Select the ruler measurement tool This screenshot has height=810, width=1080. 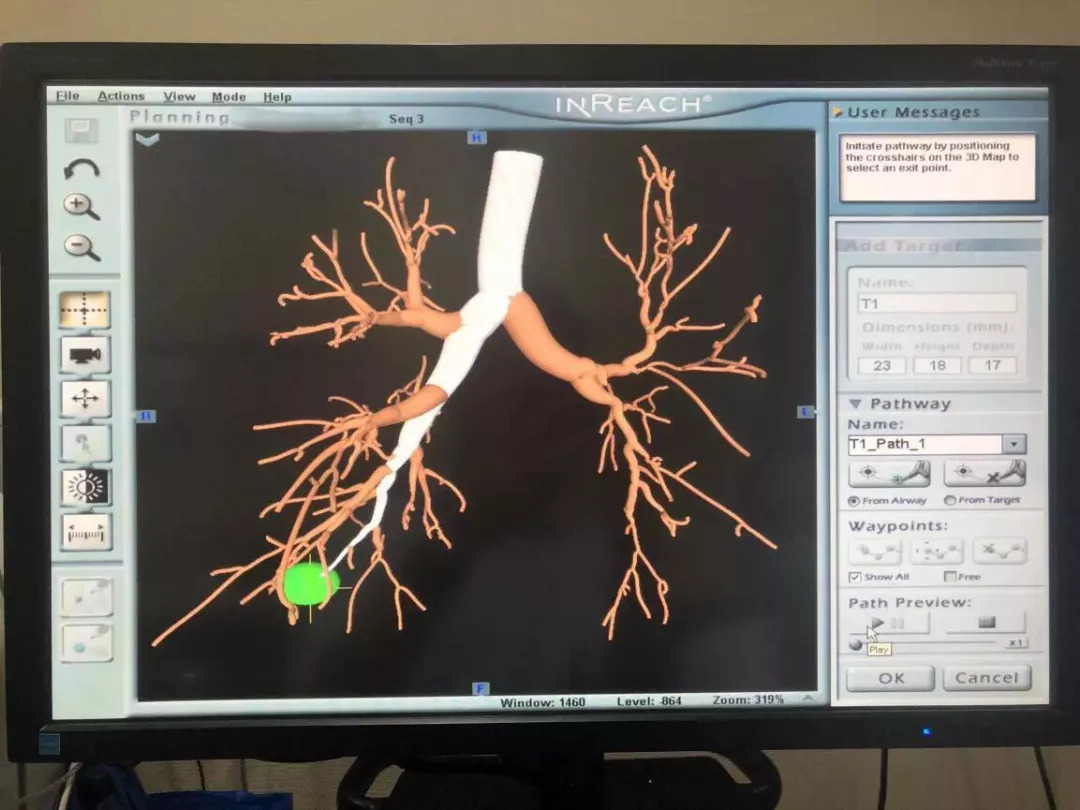[85, 532]
